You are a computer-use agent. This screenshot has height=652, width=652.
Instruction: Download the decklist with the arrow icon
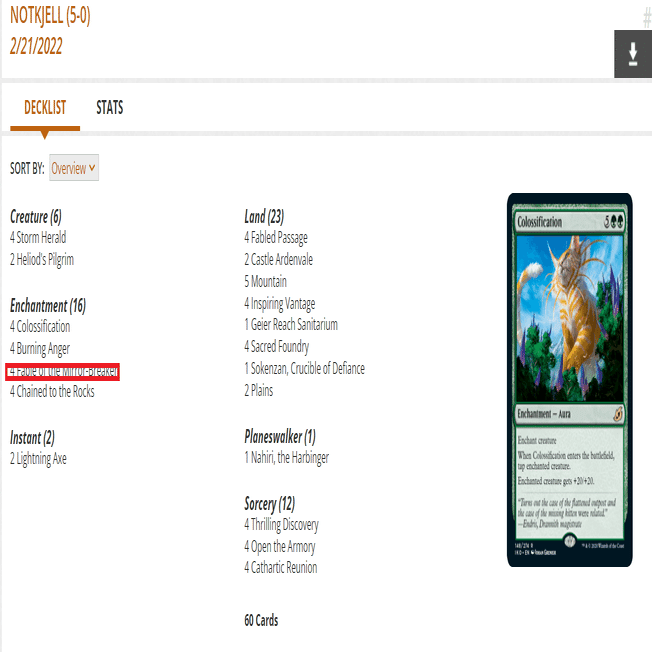click(x=632, y=54)
